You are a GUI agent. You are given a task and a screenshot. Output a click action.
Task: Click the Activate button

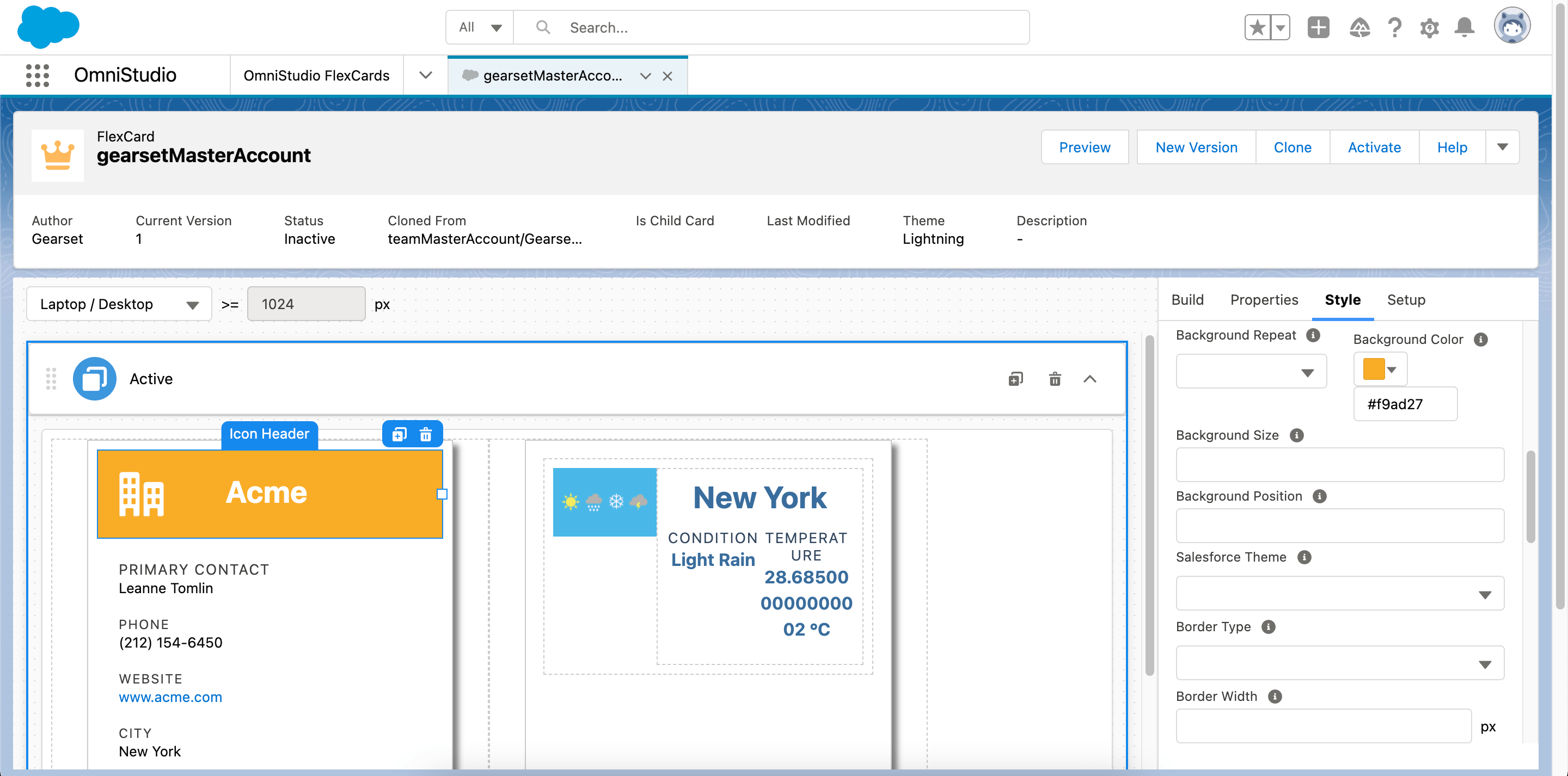tap(1374, 147)
